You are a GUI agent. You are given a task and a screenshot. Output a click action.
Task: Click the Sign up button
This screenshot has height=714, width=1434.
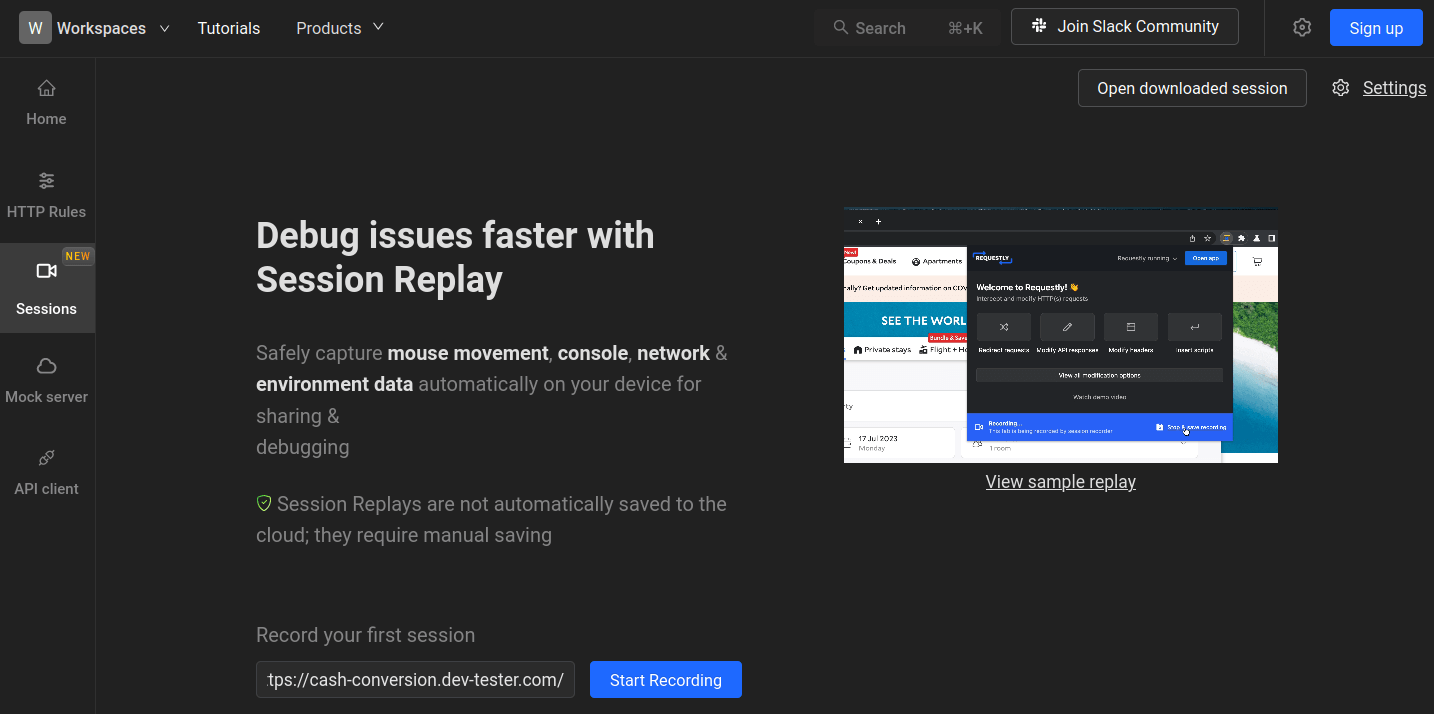[x=1376, y=28]
